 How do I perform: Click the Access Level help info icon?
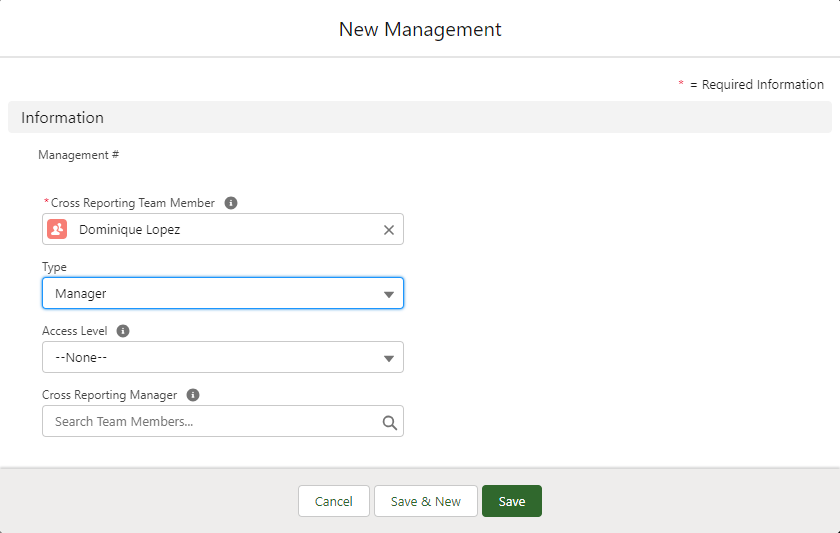pos(123,331)
